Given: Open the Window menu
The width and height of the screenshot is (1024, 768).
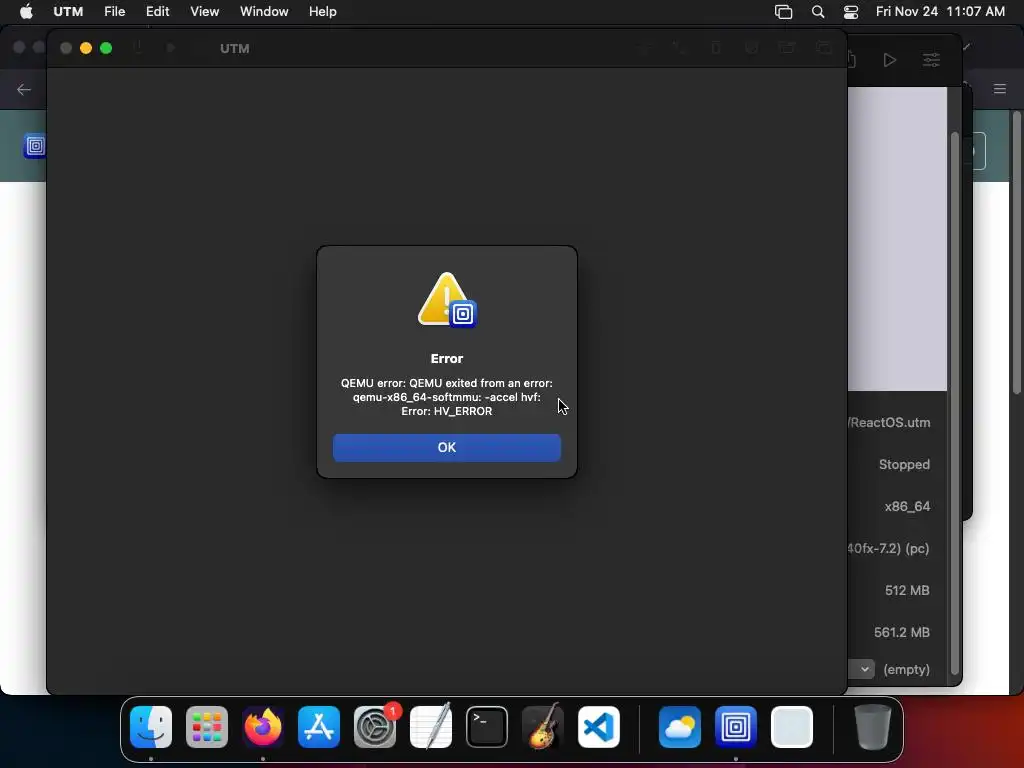Looking at the screenshot, I should coord(264,12).
